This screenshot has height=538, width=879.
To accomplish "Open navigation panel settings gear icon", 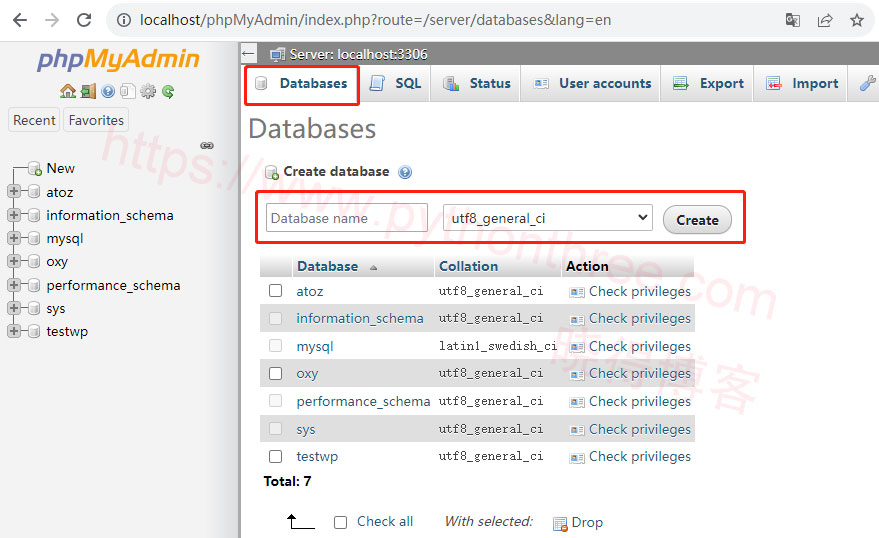I will coord(148,91).
